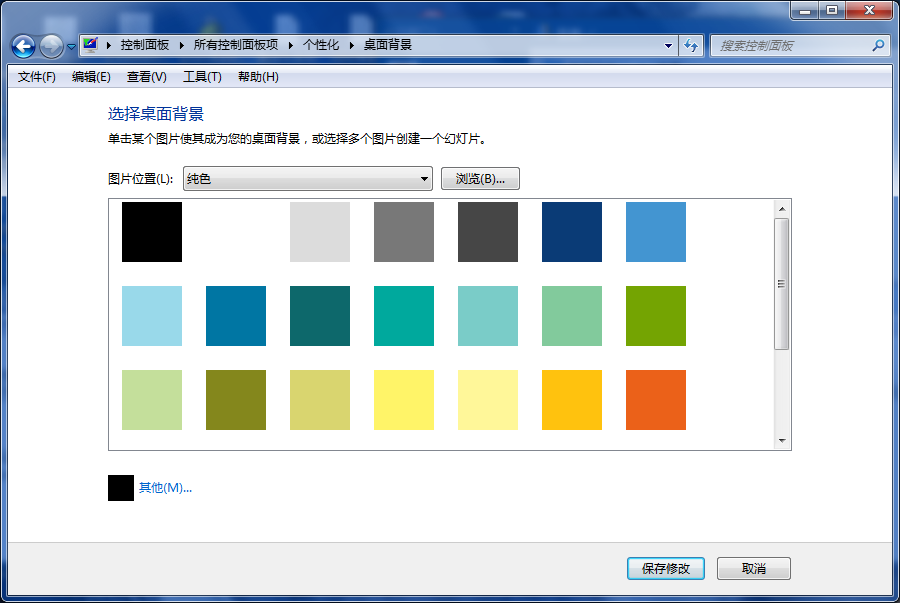Open the 文件(F) menu
Viewport: 900px width, 603px height.
click(x=37, y=77)
